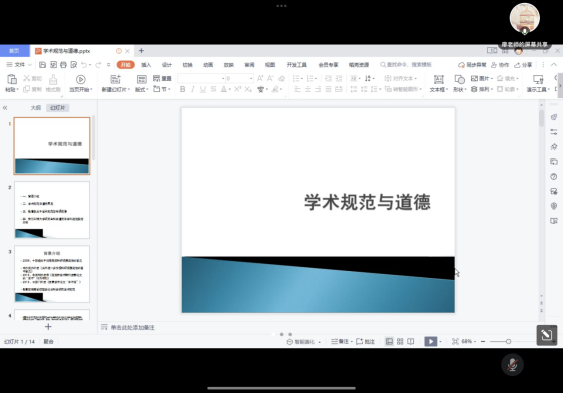Click the text box tool icon

[438, 79]
